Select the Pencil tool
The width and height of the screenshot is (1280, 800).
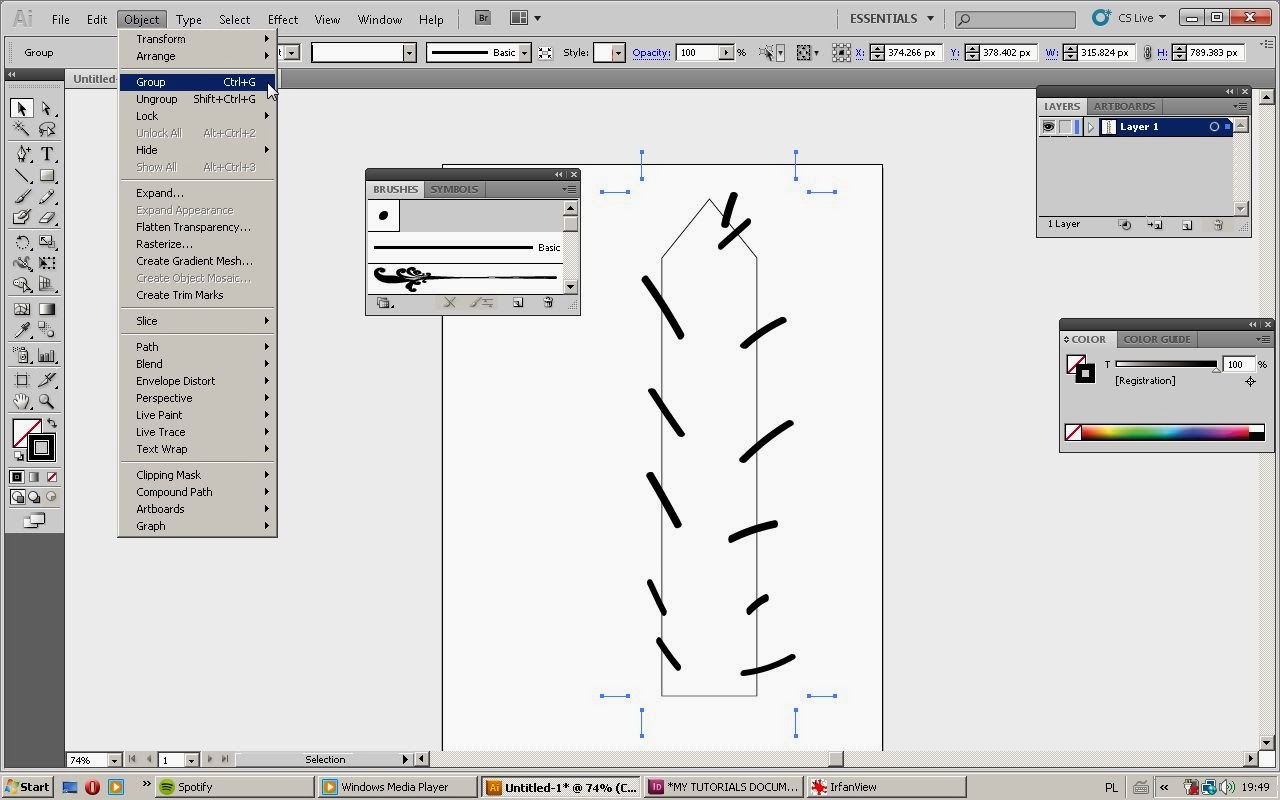pos(47,196)
